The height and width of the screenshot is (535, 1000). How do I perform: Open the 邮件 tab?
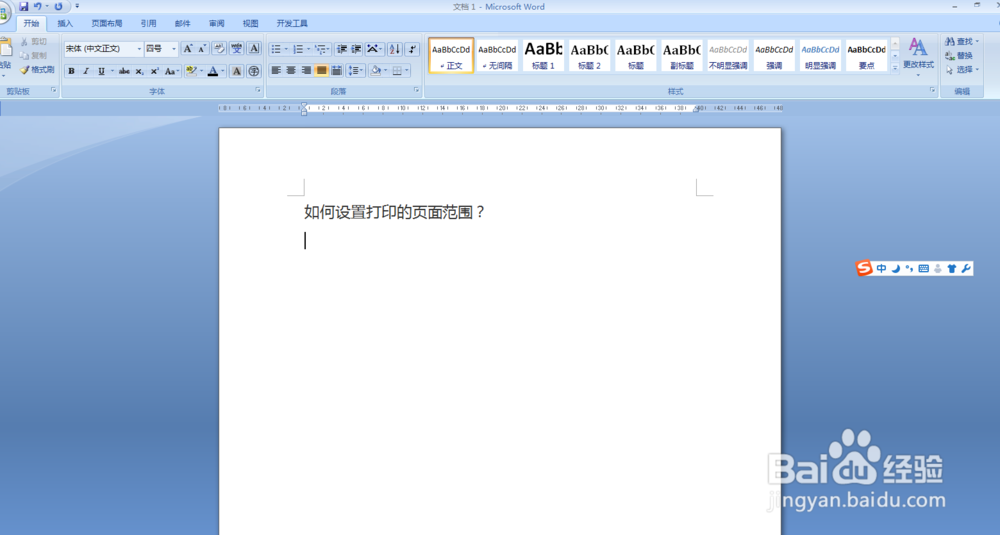click(x=182, y=24)
